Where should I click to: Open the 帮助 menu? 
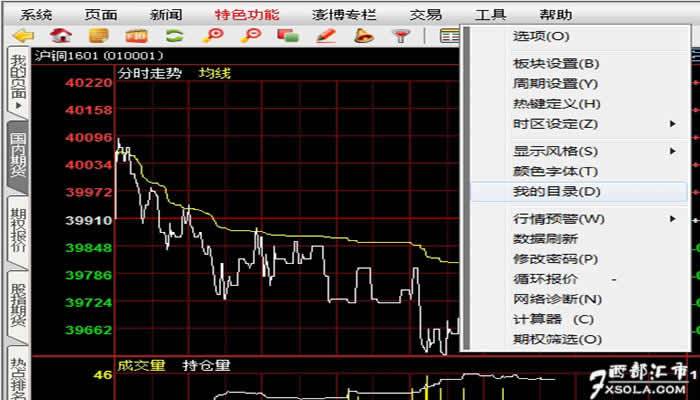pos(555,15)
